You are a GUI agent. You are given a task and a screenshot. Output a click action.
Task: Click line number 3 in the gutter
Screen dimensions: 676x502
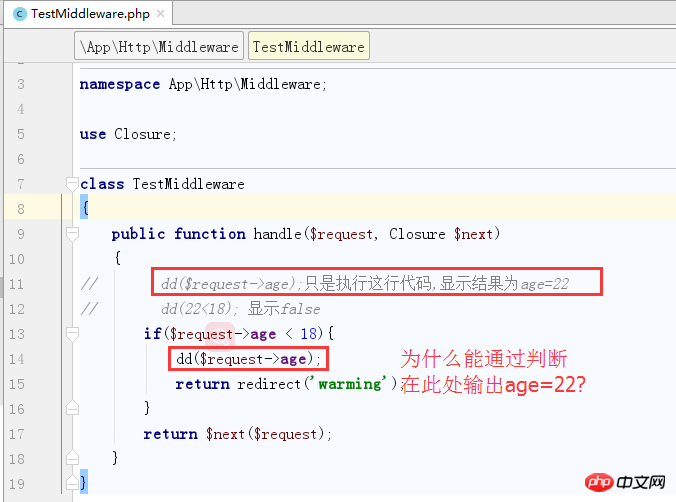point(21,84)
